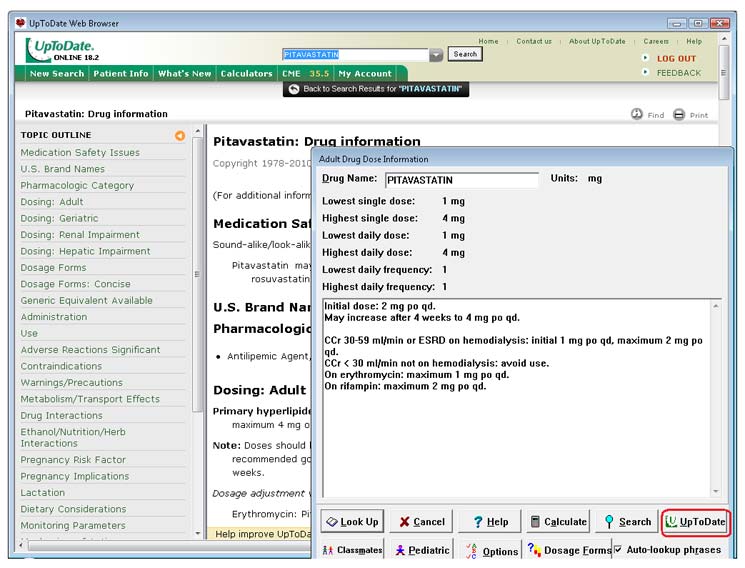Open the CME 35.5 tab

tap(305, 73)
